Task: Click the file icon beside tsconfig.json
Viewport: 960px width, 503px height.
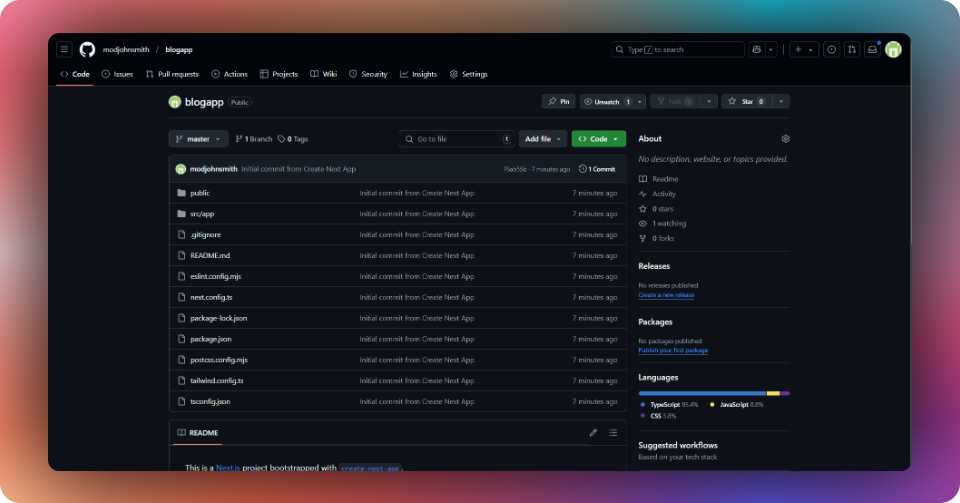Action: (x=181, y=401)
